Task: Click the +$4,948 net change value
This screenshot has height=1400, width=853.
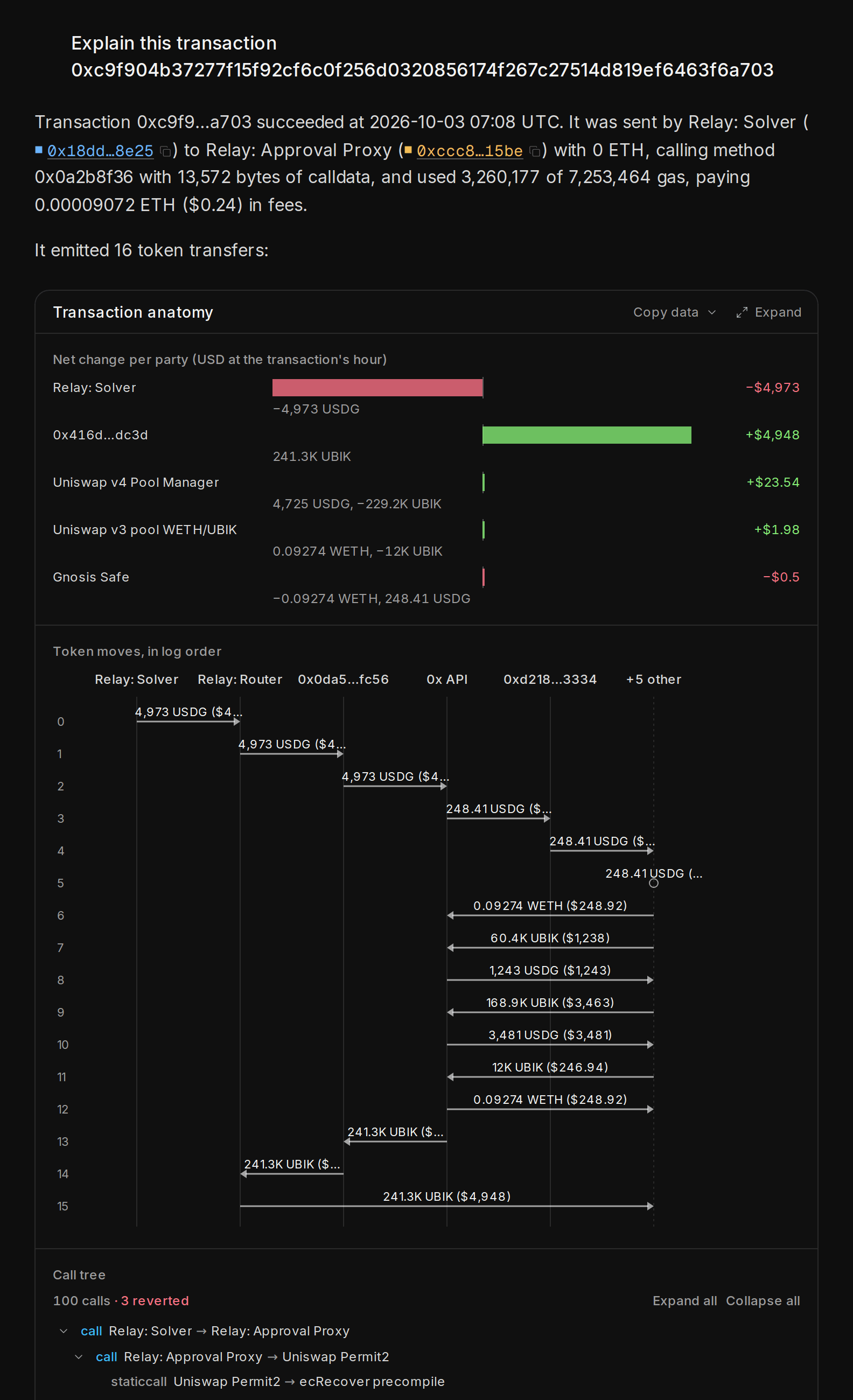Action: click(x=772, y=435)
